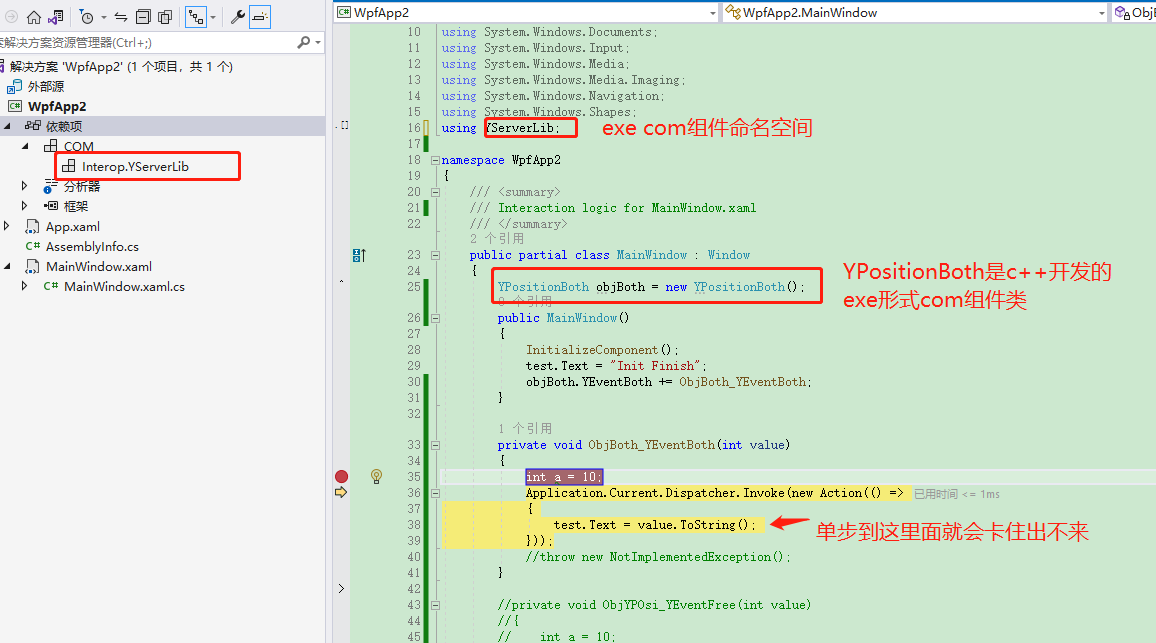
Task: Click the '1 个引用' reference link above ObjBoth_YEventBoth
Action: 525,429
